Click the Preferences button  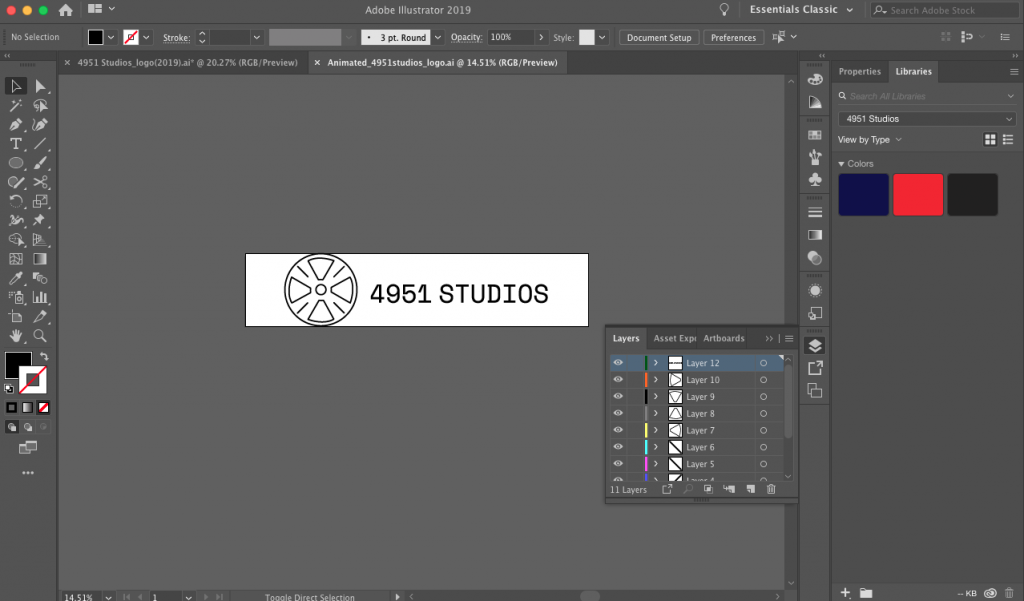pos(733,37)
